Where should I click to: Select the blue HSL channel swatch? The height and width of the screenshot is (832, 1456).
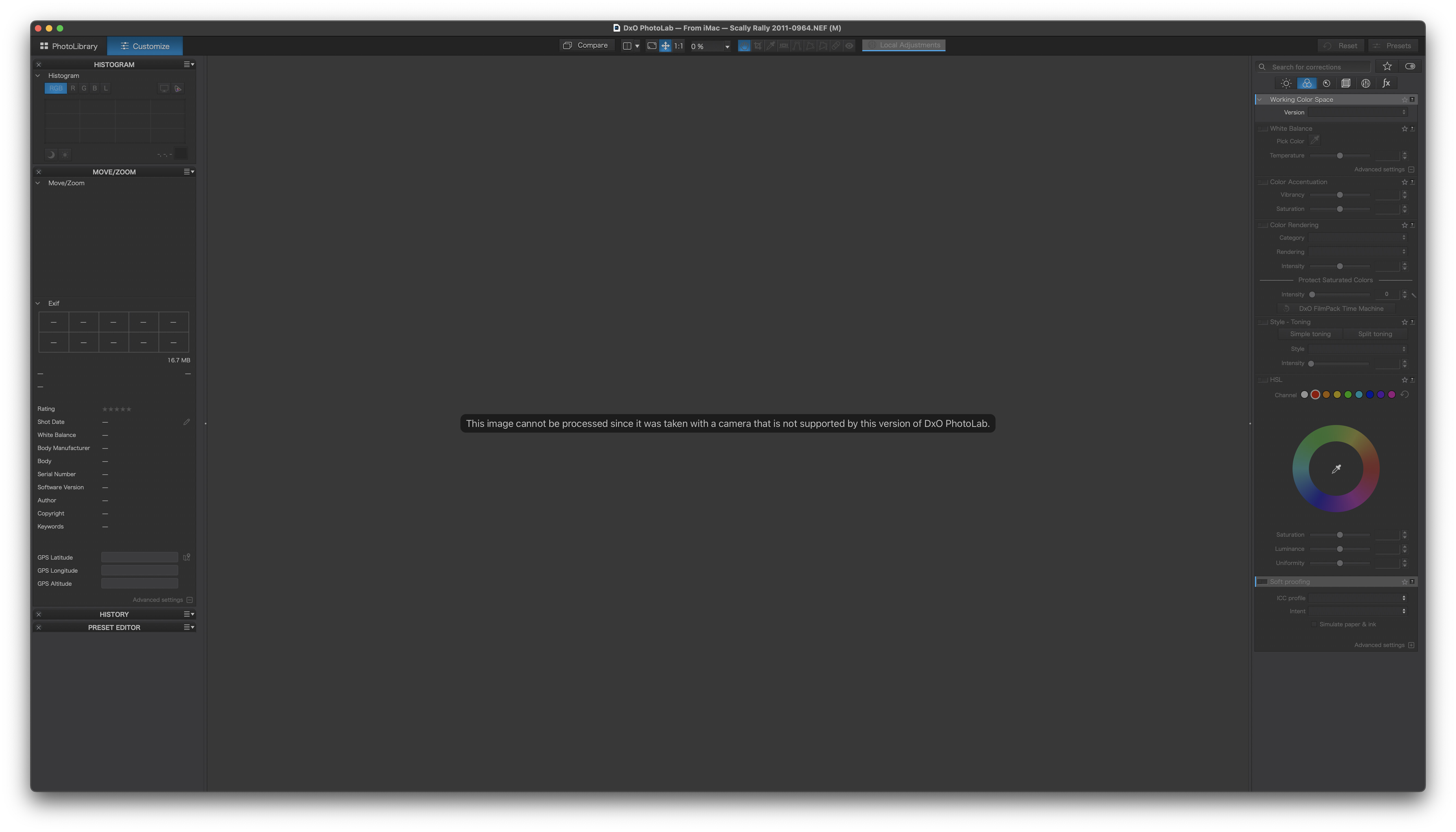(1369, 394)
